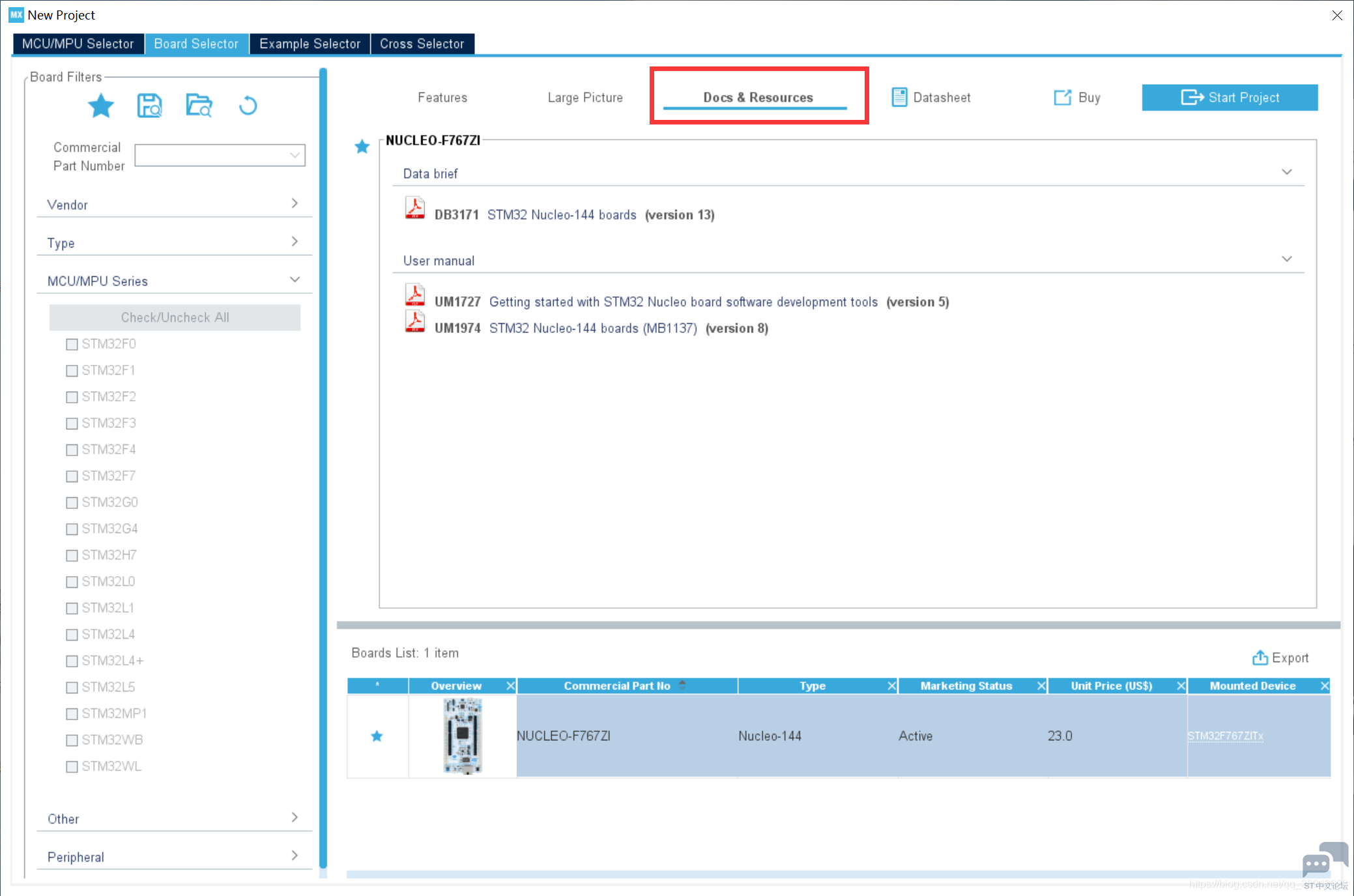
Task: Expand the Vendor filter section
Action: [174, 205]
